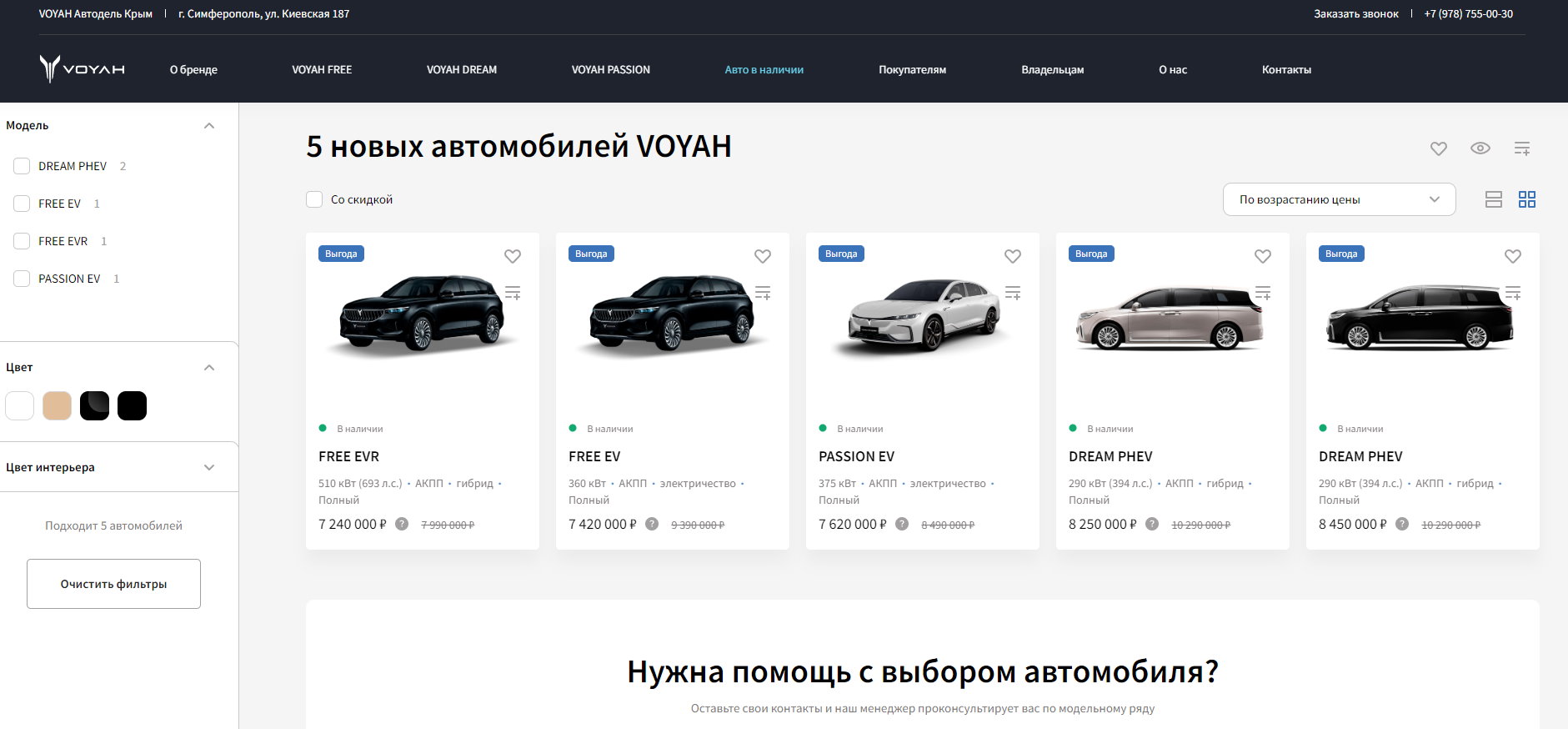The height and width of the screenshot is (729, 1568).
Task: Add FREE EVR to comparison
Action: click(513, 293)
